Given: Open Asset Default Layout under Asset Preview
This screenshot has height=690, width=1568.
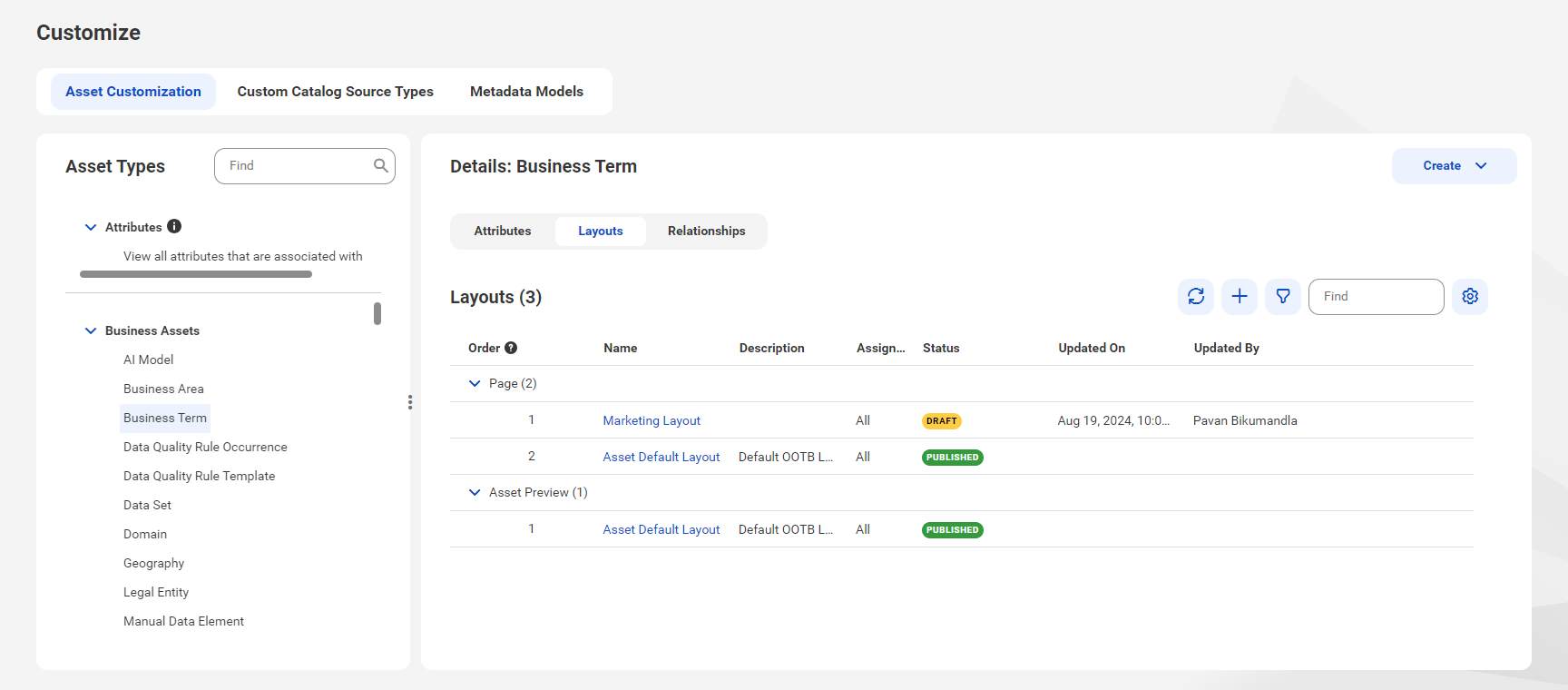Looking at the screenshot, I should 661,529.
